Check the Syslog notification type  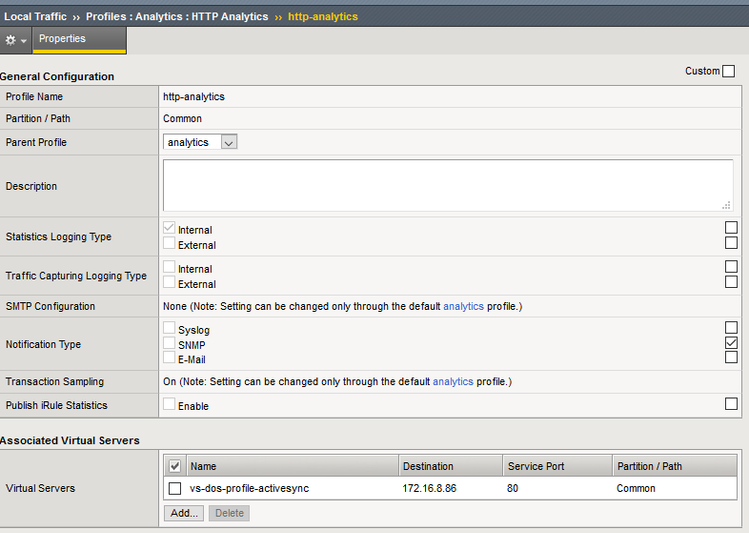click(x=169, y=329)
